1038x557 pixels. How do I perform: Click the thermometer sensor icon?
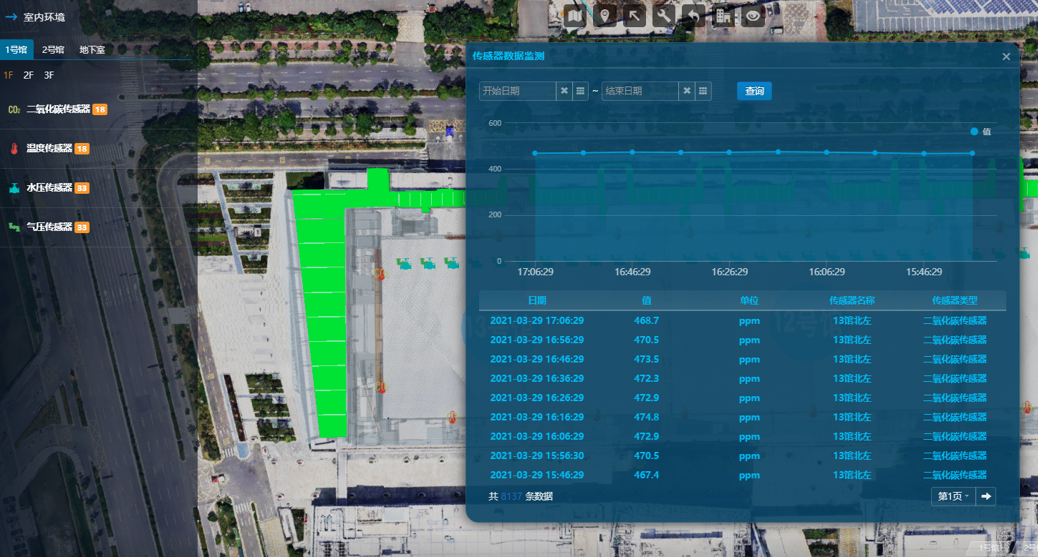[14, 149]
